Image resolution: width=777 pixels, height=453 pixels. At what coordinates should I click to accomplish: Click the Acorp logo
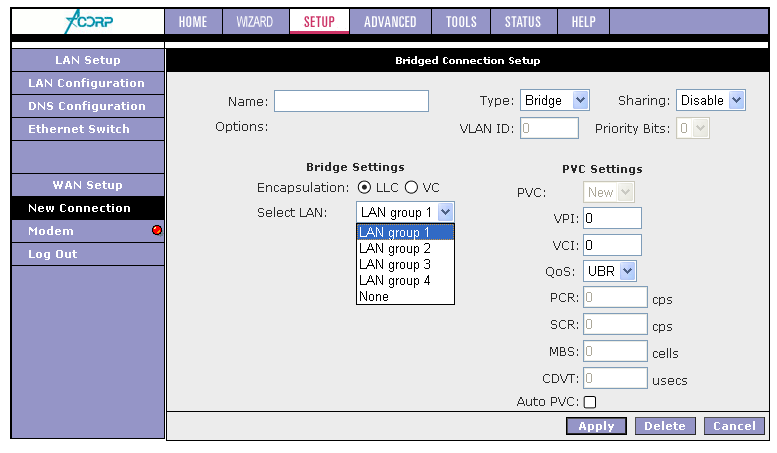click(87, 21)
